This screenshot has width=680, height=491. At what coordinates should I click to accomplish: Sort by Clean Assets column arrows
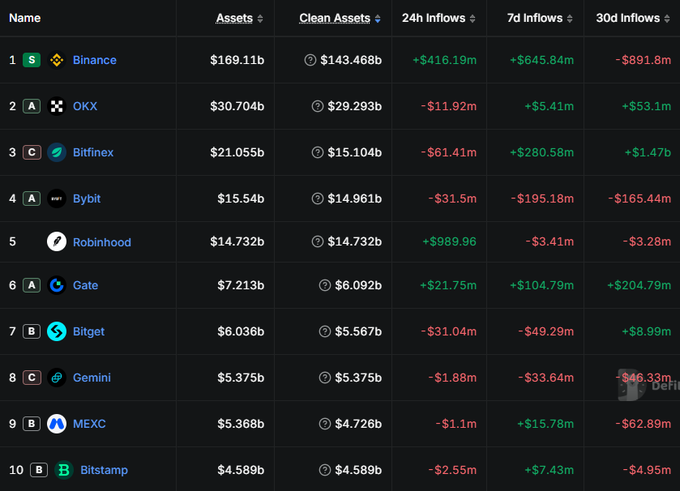378,19
